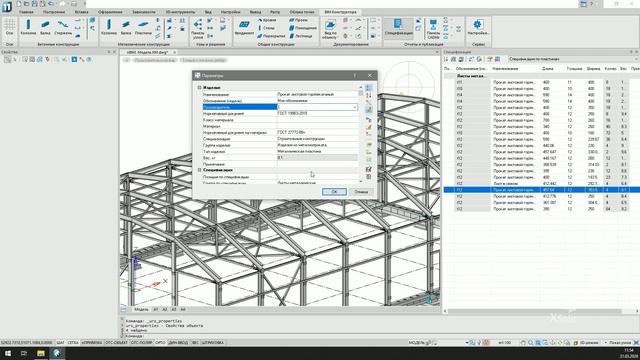Select the Фундамент tool

[x=244, y=27]
